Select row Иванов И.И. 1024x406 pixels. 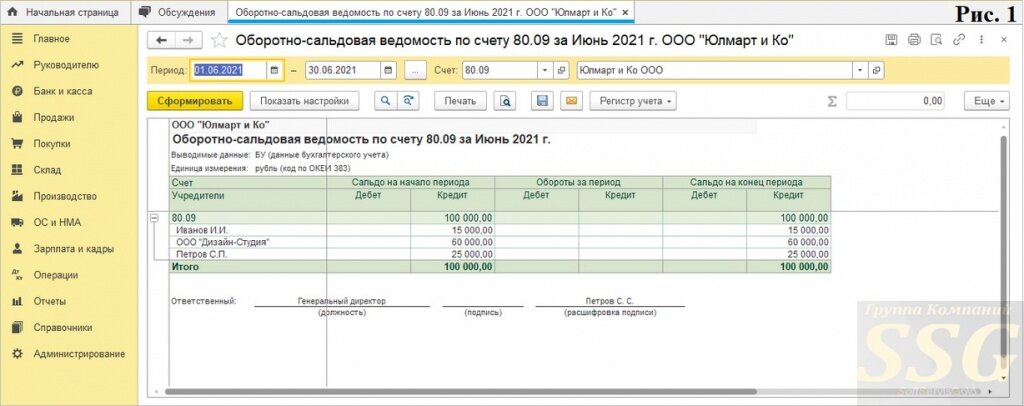(x=500, y=230)
